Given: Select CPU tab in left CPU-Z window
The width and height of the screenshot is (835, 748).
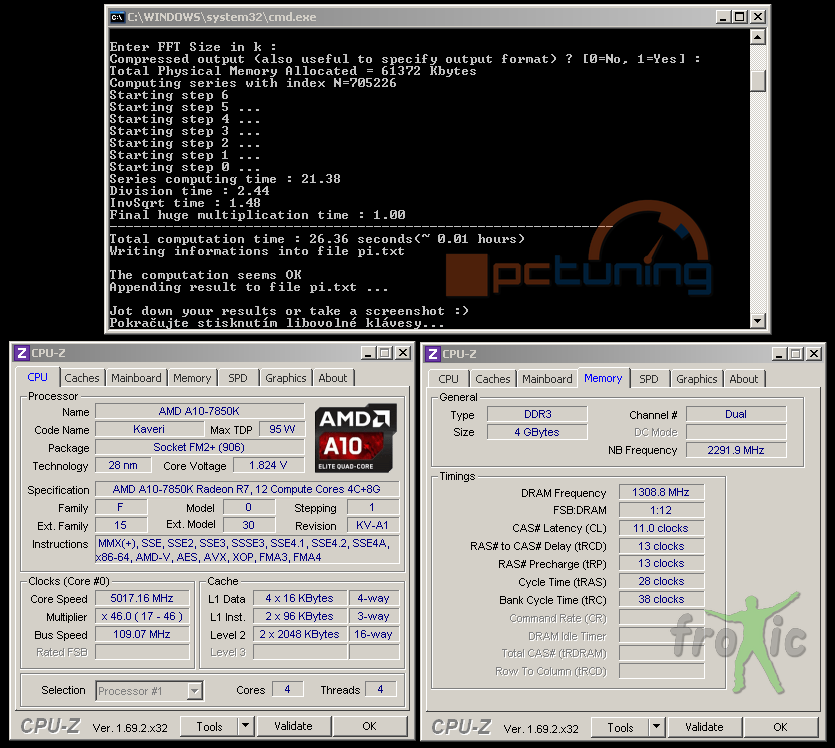Looking at the screenshot, I should click(x=37, y=377).
